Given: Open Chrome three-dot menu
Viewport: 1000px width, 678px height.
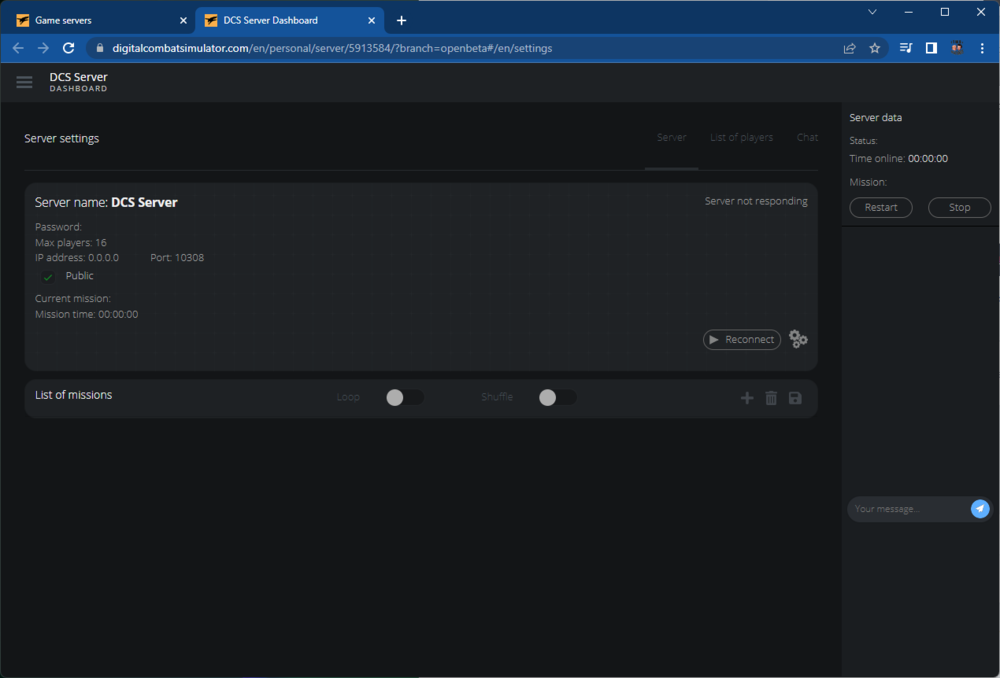Looking at the screenshot, I should click(x=982, y=48).
